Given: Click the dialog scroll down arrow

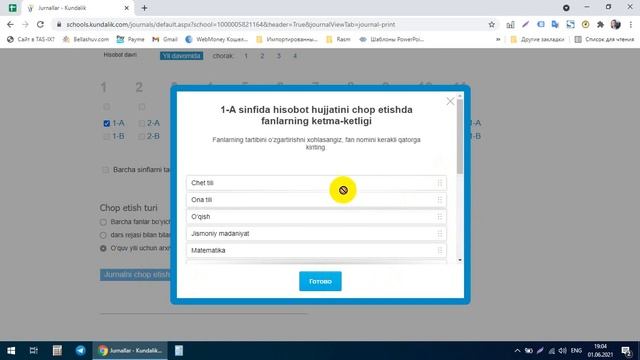Looking at the screenshot, I should (x=460, y=260).
